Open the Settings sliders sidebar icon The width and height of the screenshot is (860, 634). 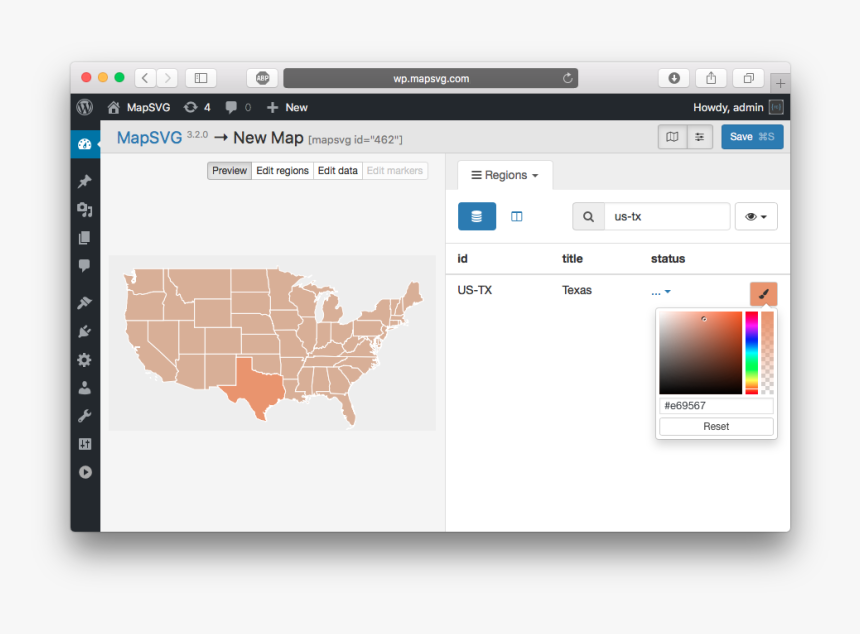[x=84, y=444]
